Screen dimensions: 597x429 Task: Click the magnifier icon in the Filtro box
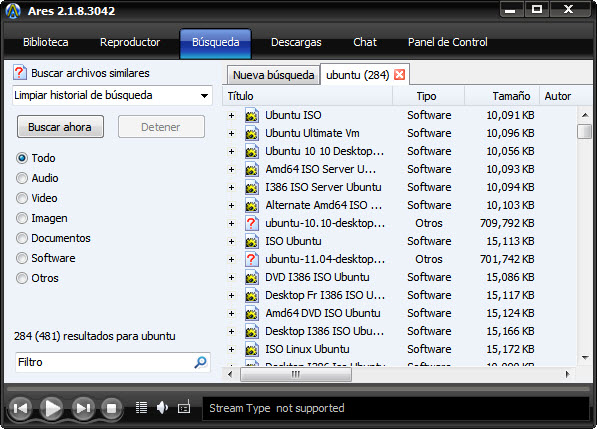[x=200, y=362]
